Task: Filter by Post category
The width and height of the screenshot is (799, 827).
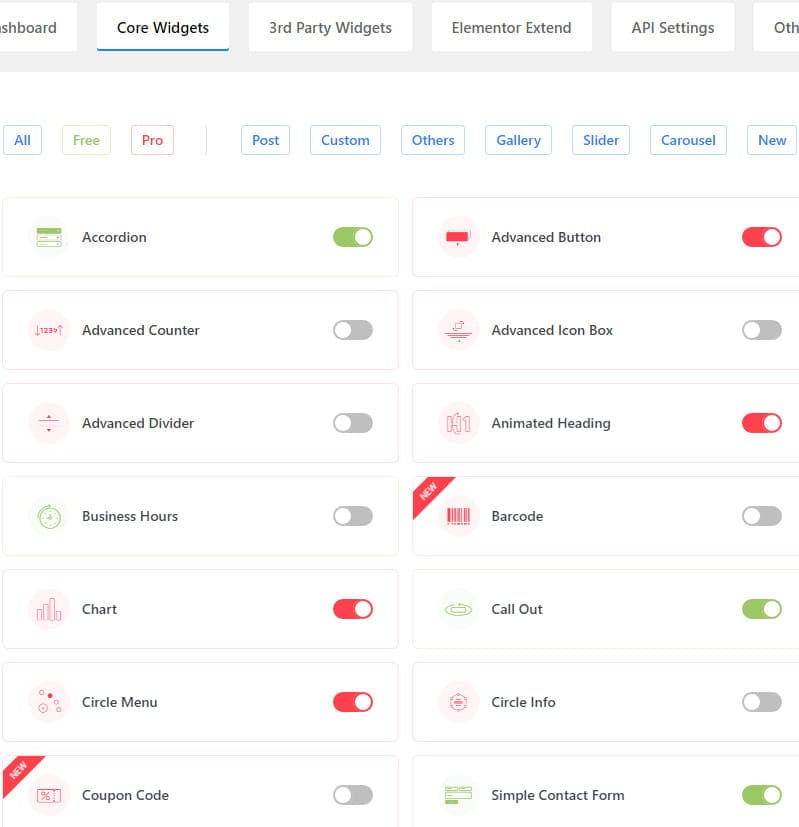Action: (265, 140)
